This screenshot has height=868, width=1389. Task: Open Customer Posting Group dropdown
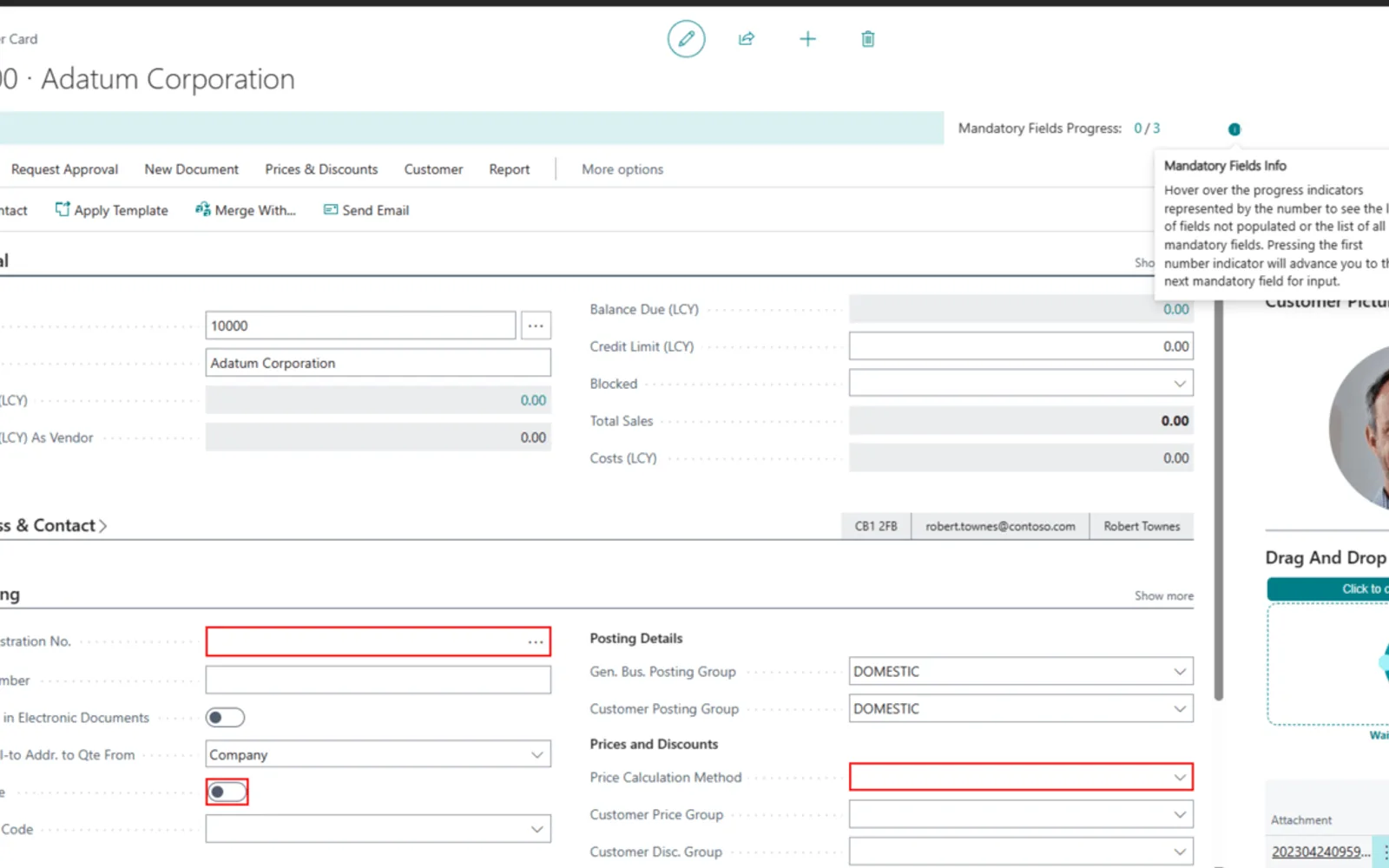coord(1180,709)
